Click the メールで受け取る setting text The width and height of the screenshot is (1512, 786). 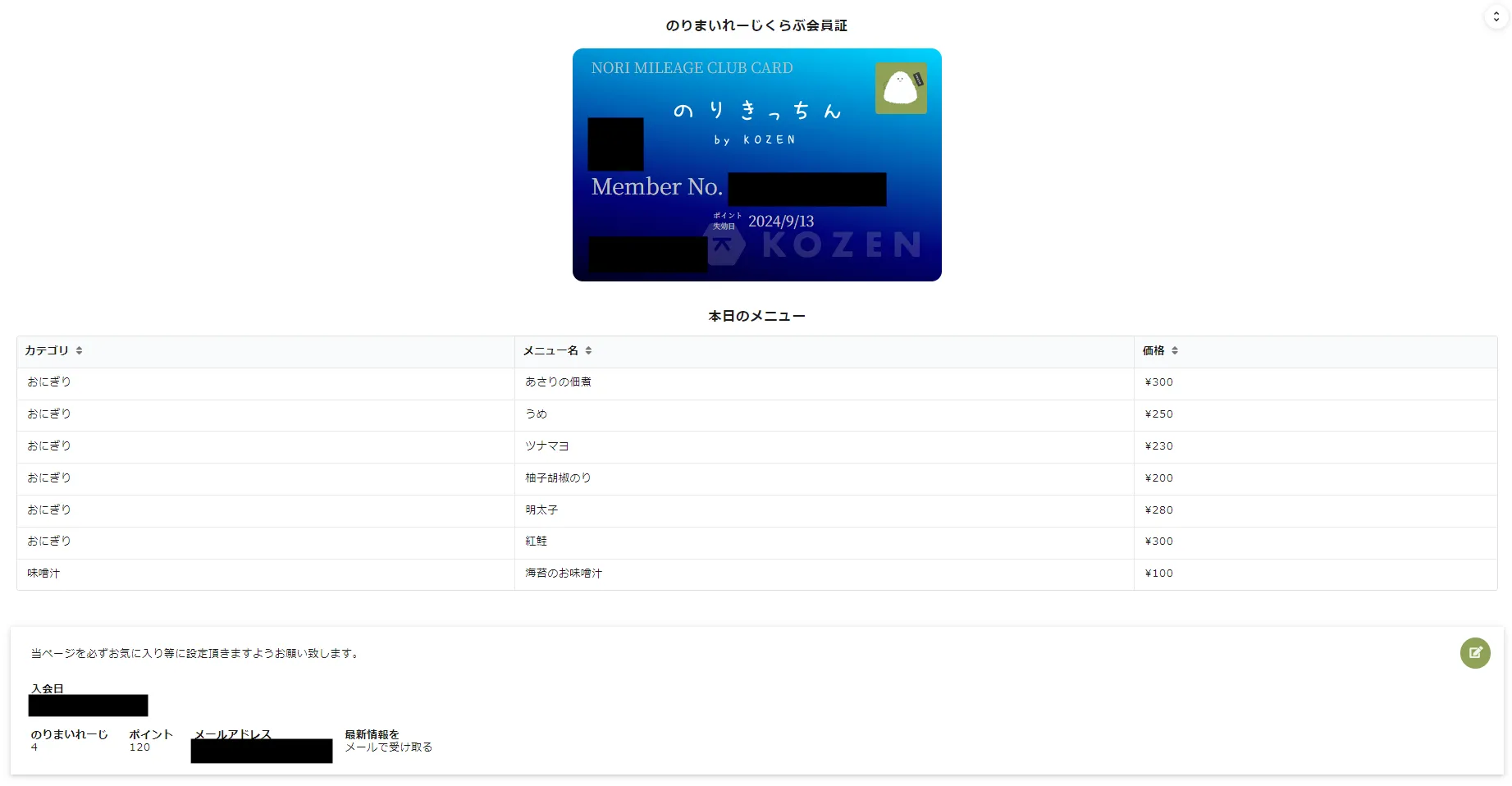[x=388, y=747]
